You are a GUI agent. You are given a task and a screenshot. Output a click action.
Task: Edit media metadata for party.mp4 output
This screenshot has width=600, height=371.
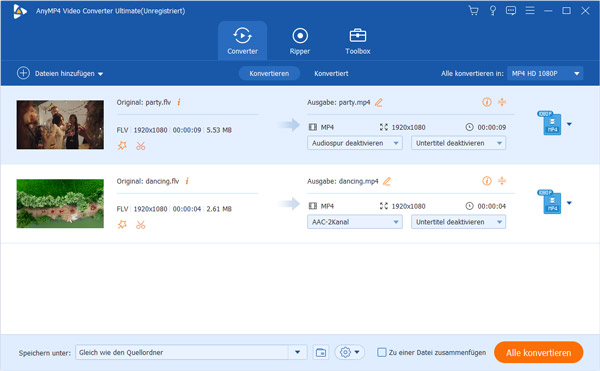coord(487,102)
